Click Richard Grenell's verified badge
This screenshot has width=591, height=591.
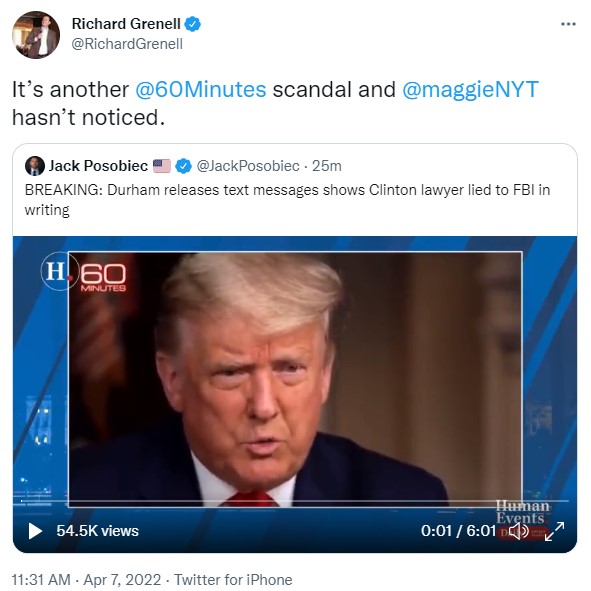[x=193, y=24]
